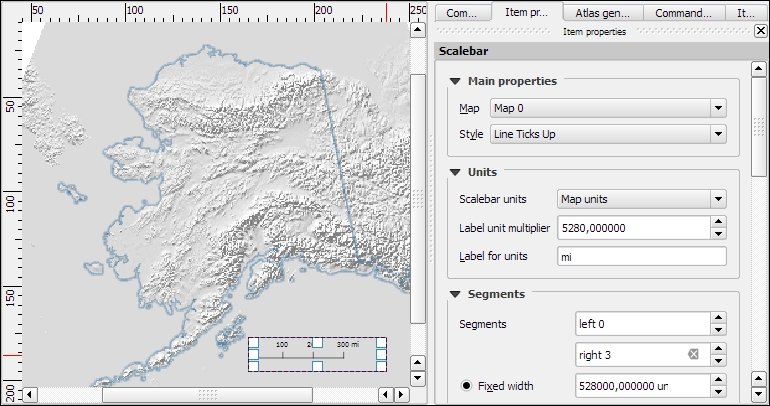Increase the Fixed width value

[x=718, y=380]
